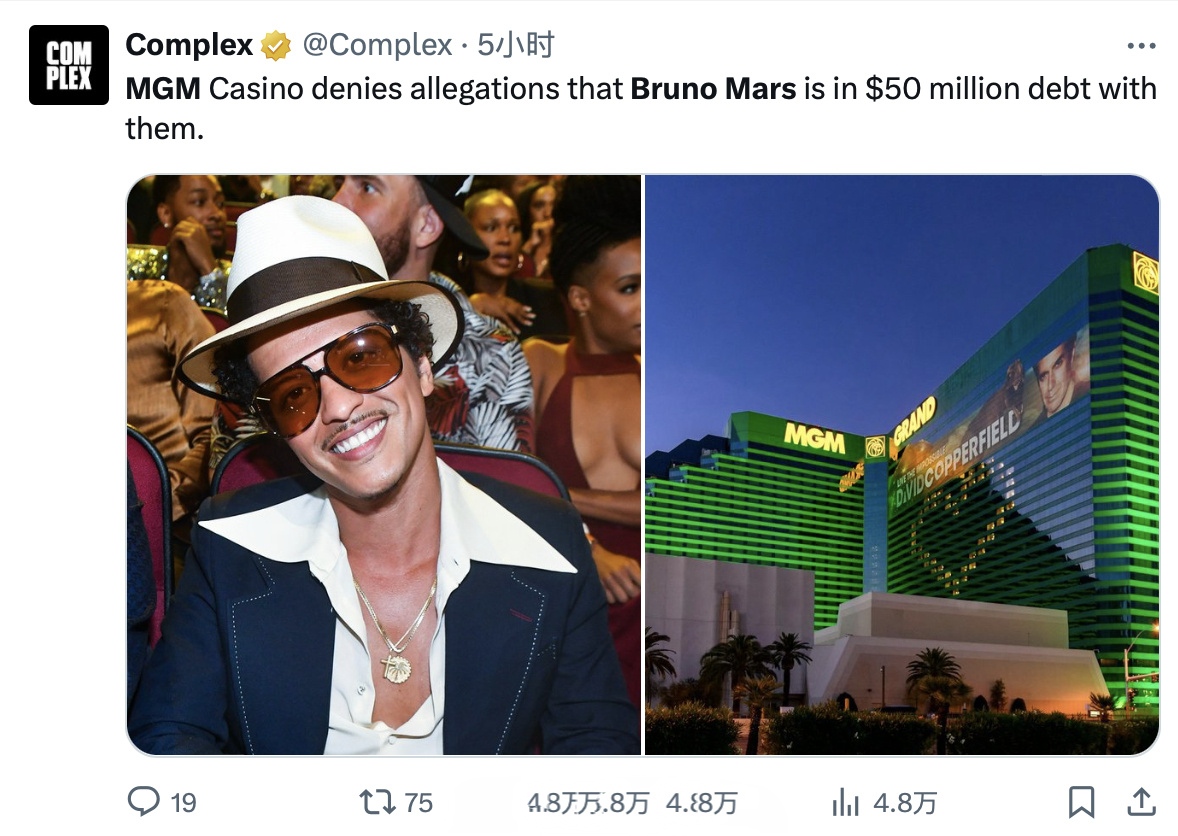This screenshot has width=1178, height=836.
Task: Open the view analytics bar chart icon
Action: point(846,802)
